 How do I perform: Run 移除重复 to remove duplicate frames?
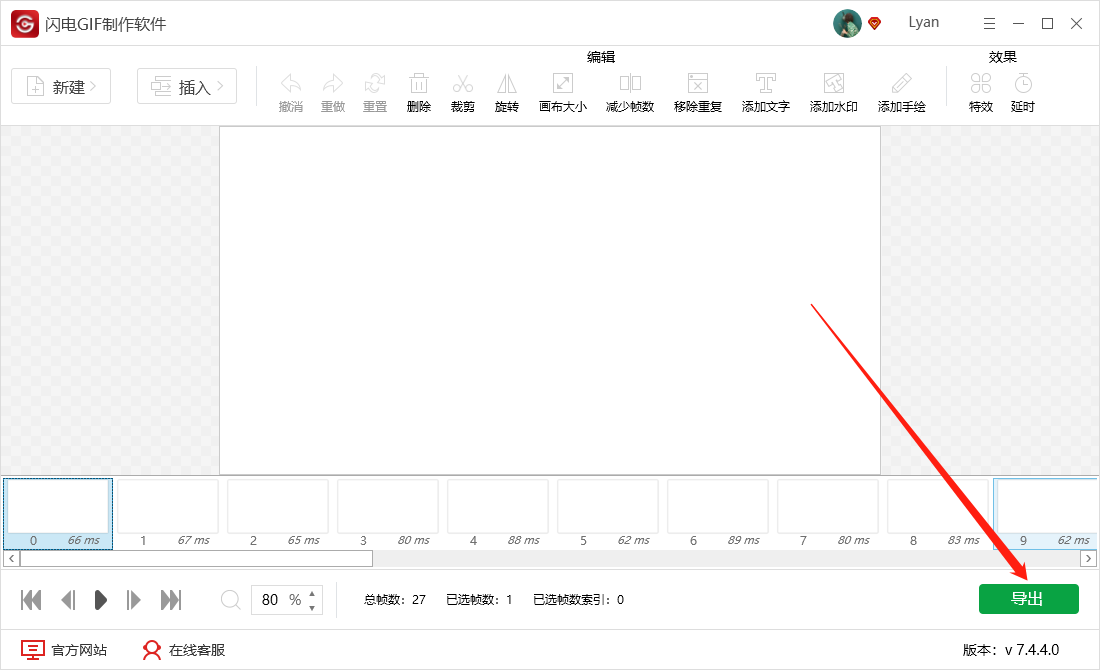click(x=697, y=90)
